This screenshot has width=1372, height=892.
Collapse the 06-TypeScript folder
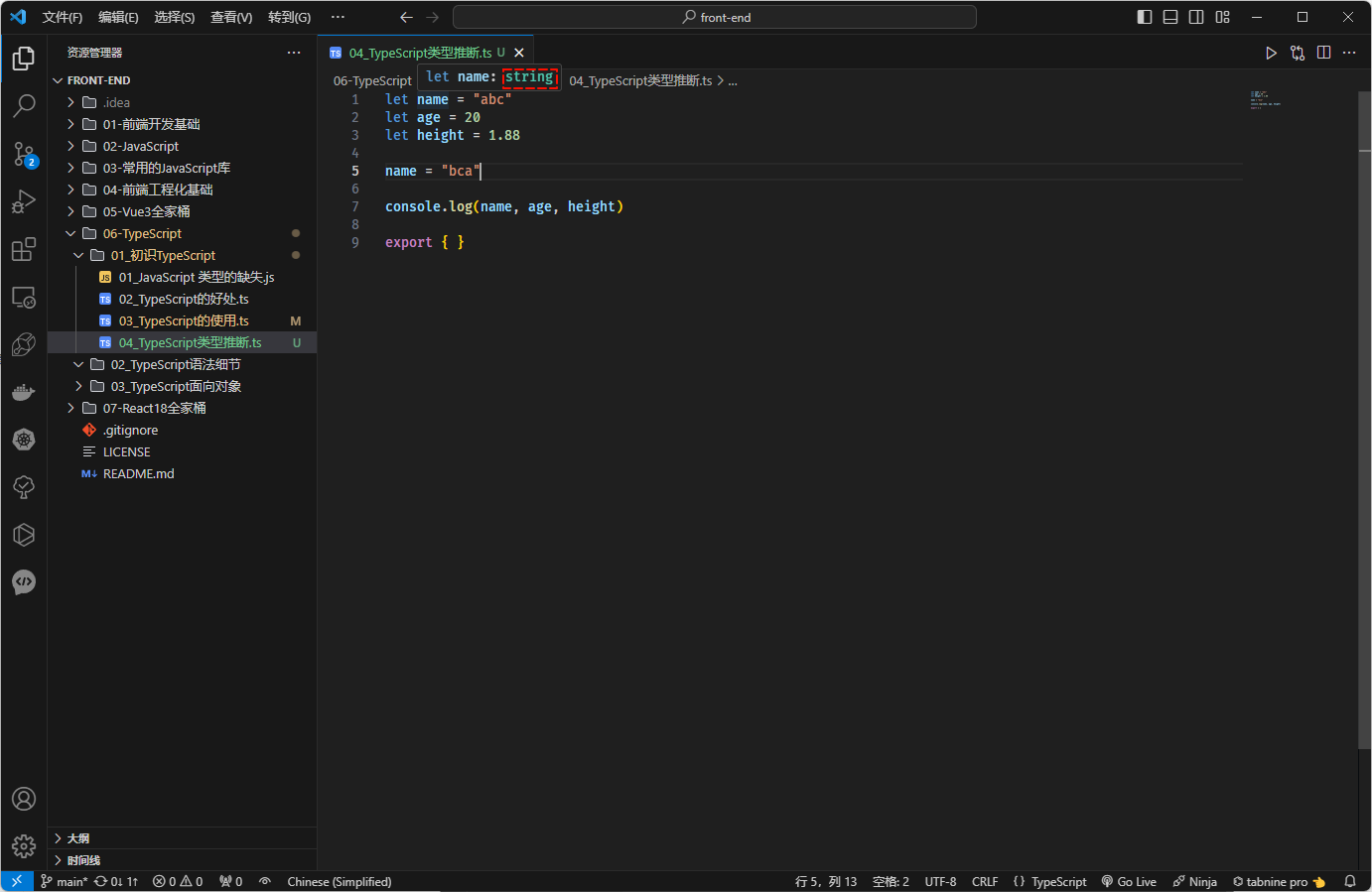[x=142, y=233]
